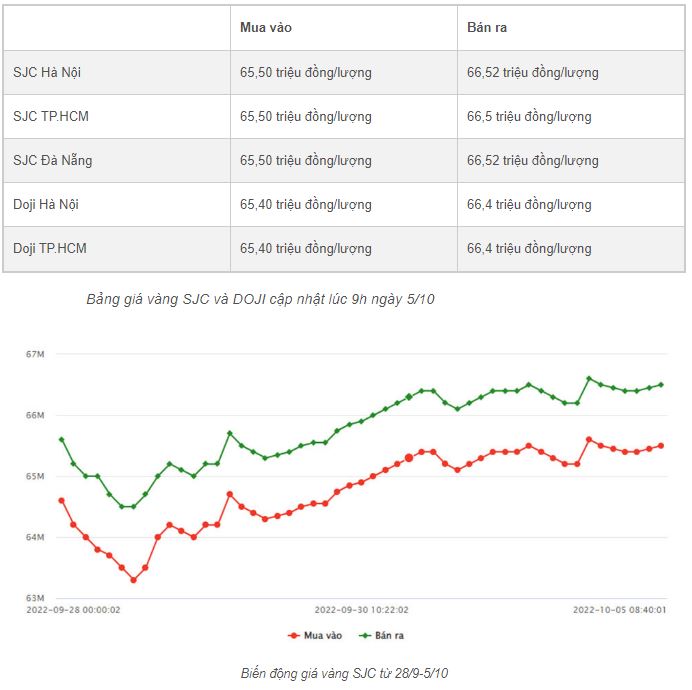This screenshot has width=692, height=690.
Task: Click the first green point at chart start
Action: point(61,439)
